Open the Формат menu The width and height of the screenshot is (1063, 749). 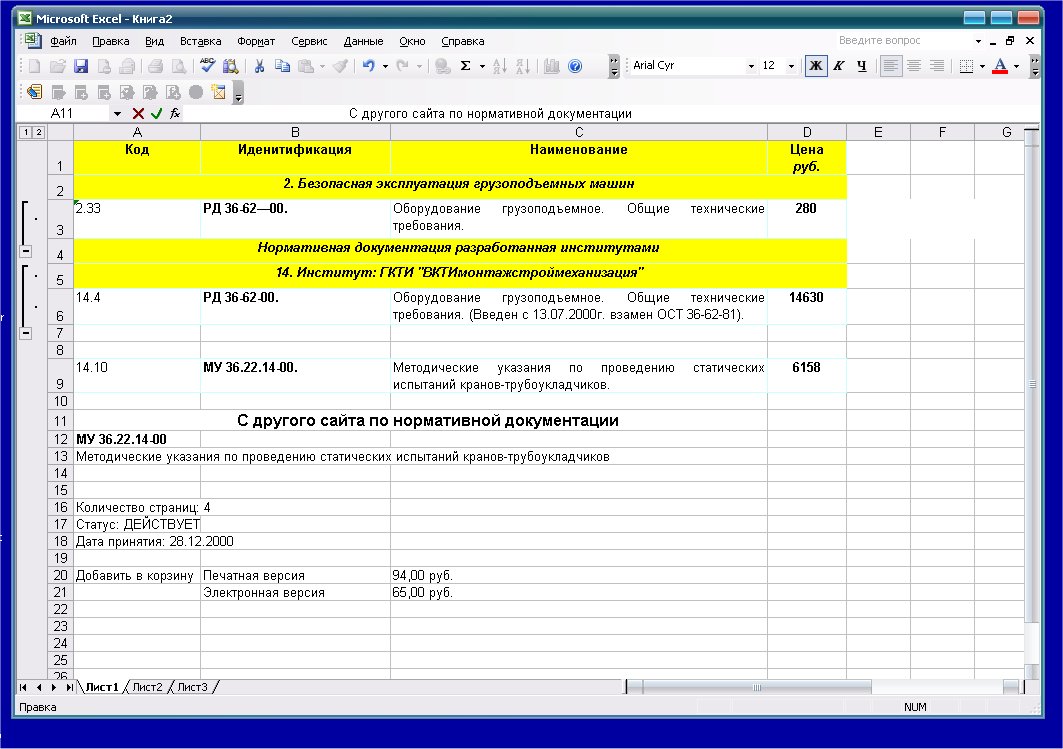[x=256, y=41]
